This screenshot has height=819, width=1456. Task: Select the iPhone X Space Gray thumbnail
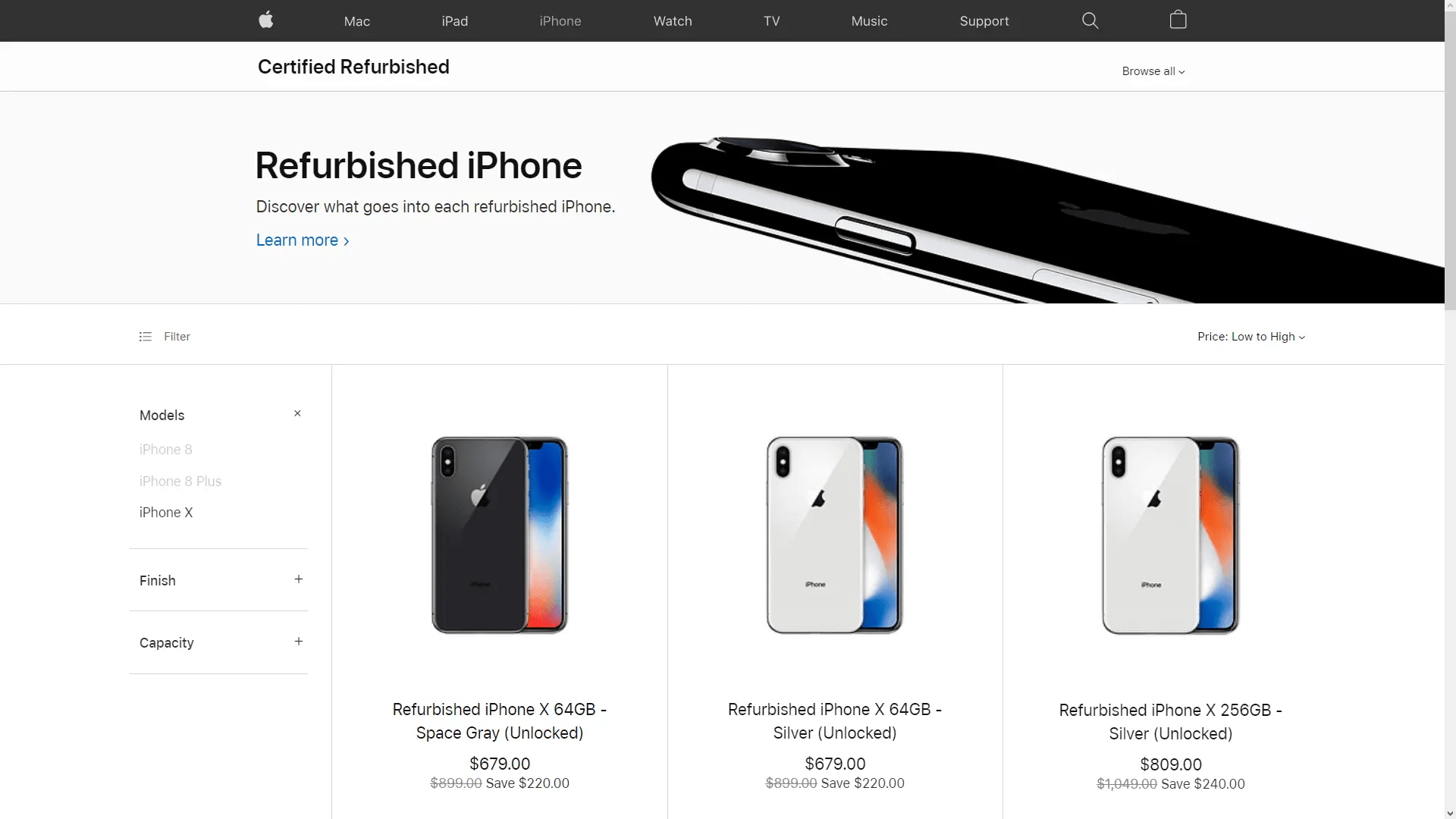point(498,535)
